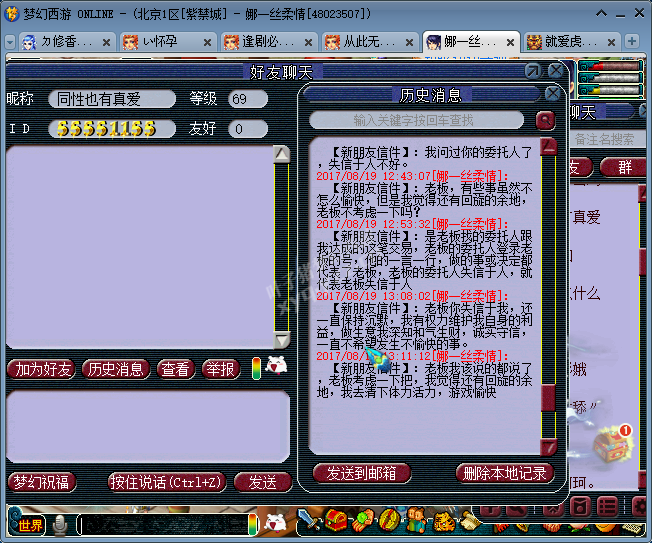The height and width of the screenshot is (543, 652).
Task: Click 发送到邮箱 send to mailbox
Action: pos(362,473)
